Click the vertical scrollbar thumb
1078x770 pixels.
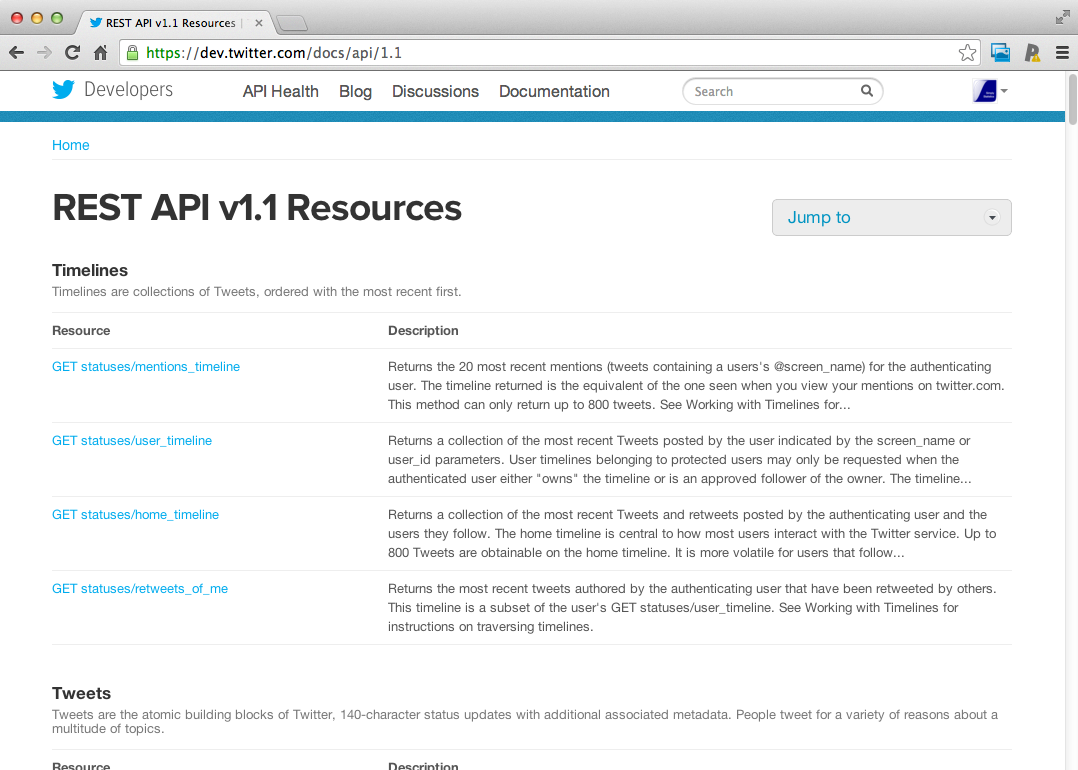pos(1072,99)
